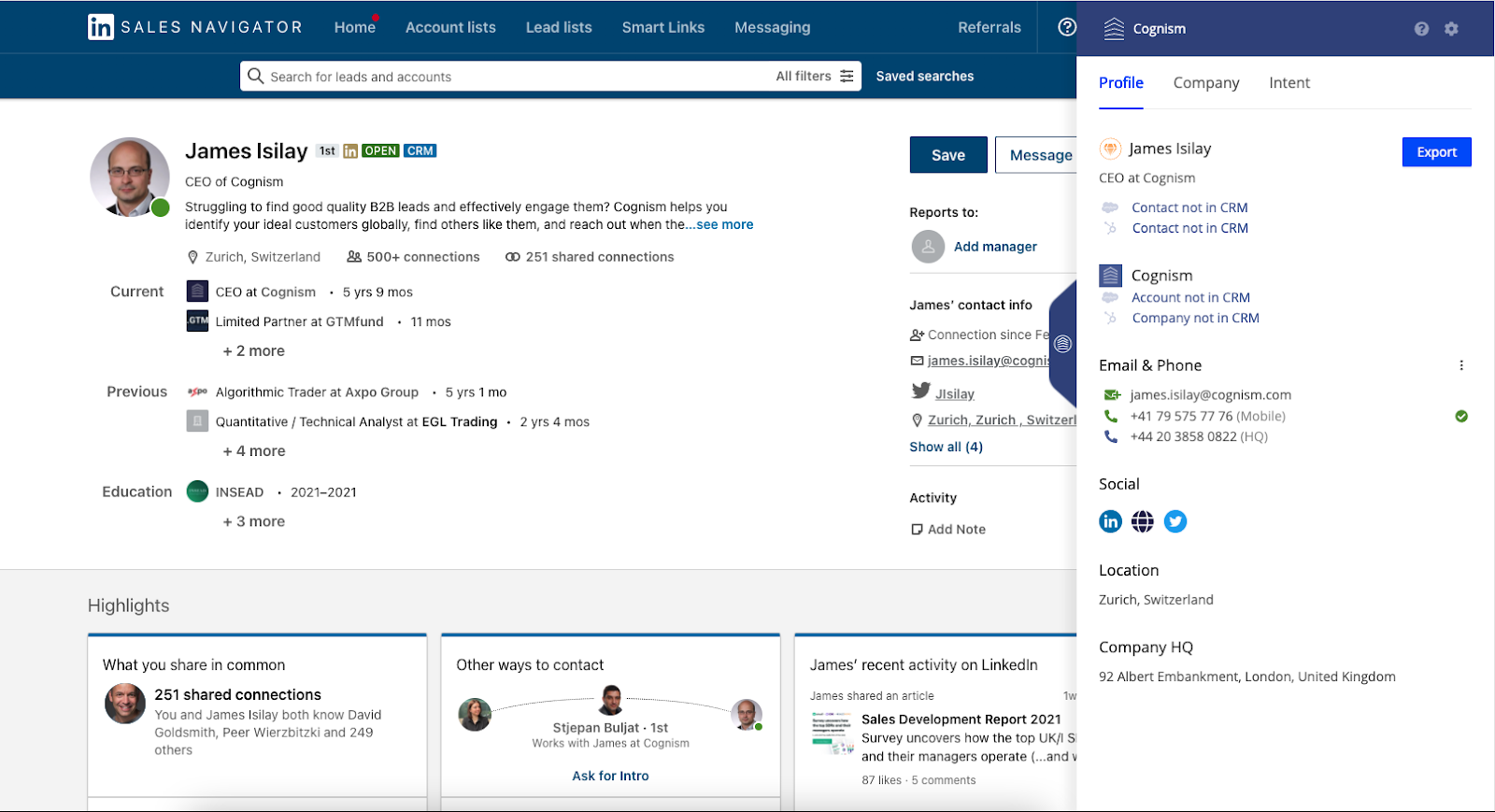Click the Message button
This screenshot has height=812, width=1495.
click(x=1036, y=155)
